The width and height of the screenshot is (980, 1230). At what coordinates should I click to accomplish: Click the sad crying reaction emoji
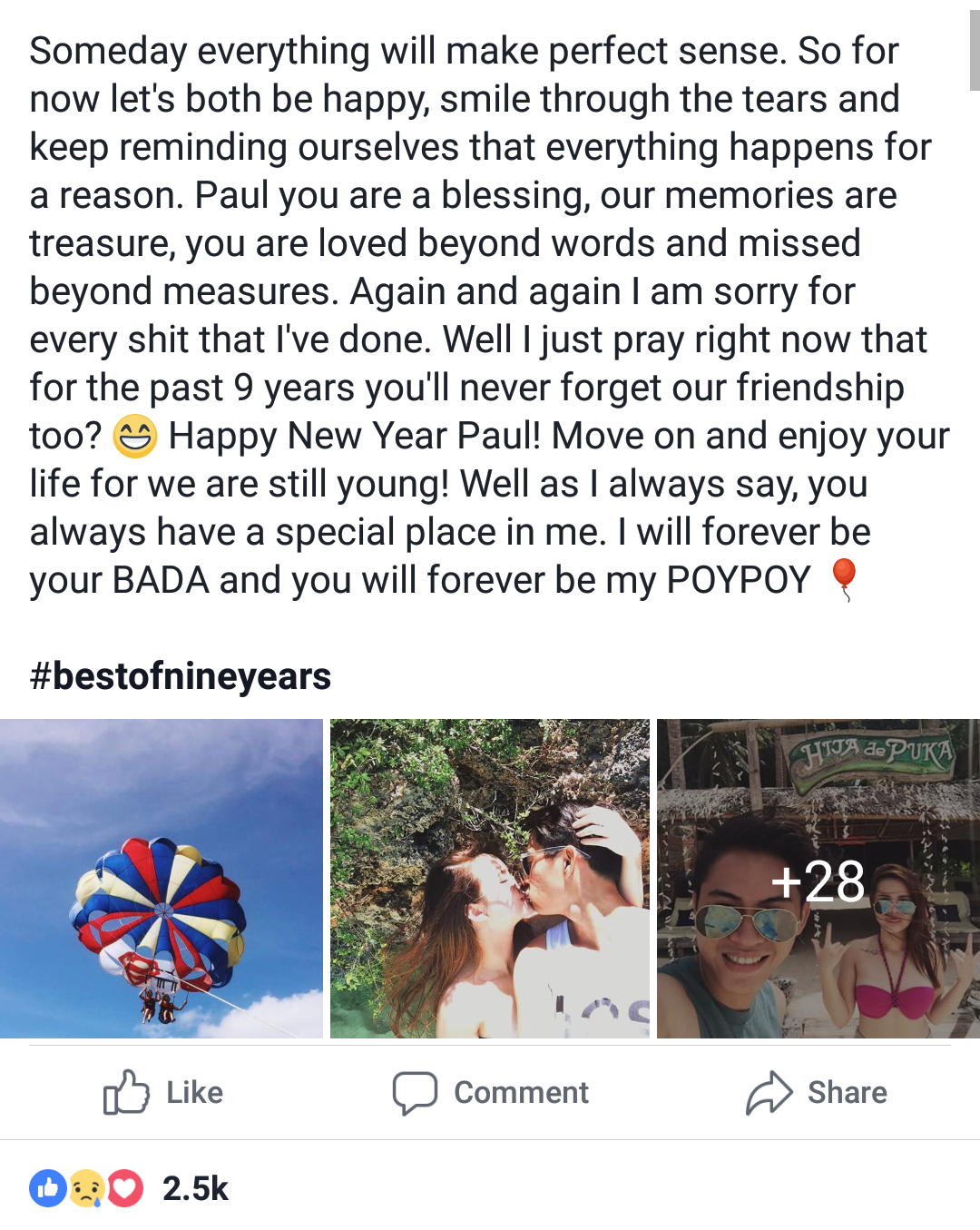point(86,1188)
